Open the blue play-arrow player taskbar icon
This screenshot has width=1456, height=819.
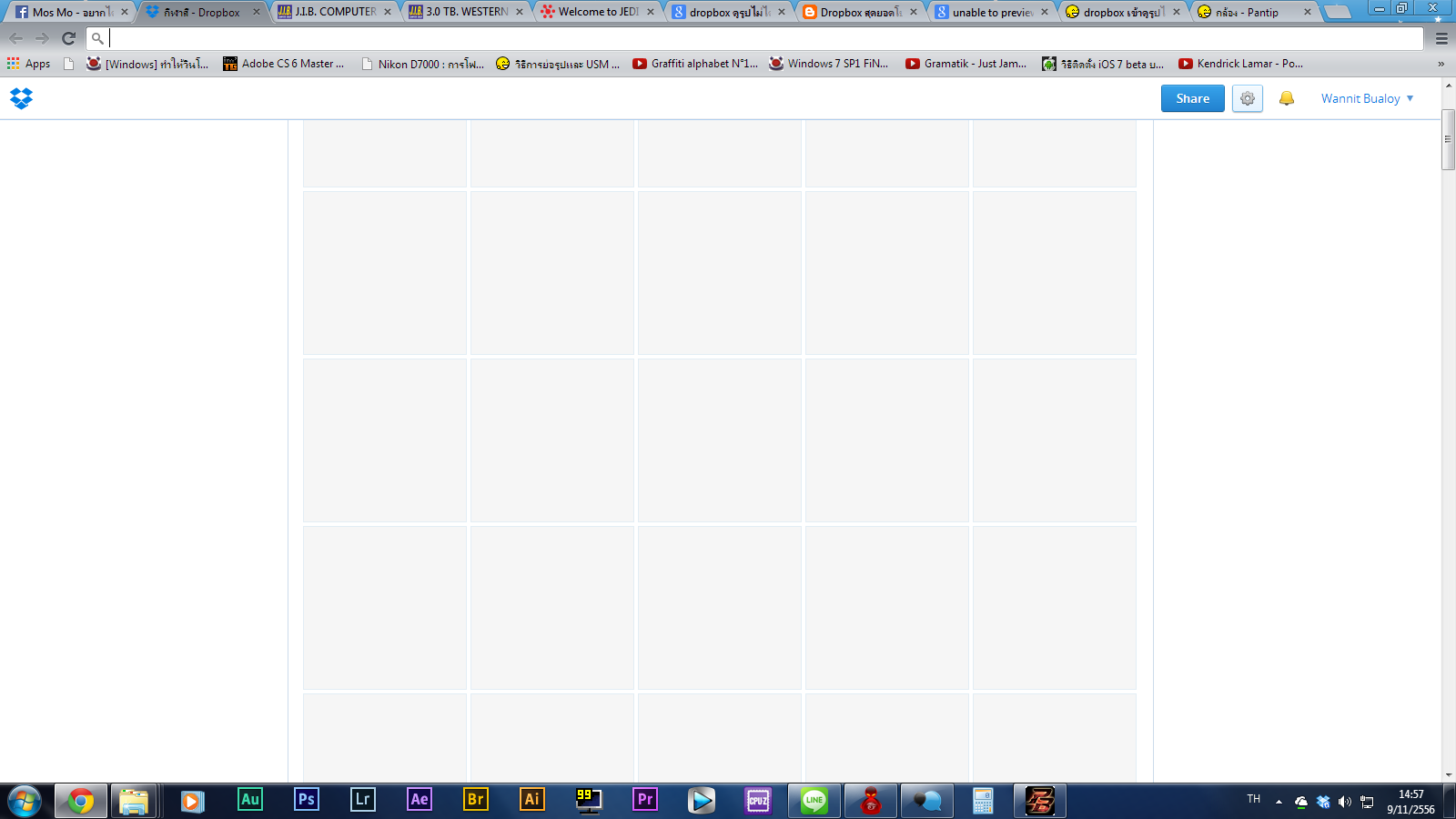(x=702, y=801)
